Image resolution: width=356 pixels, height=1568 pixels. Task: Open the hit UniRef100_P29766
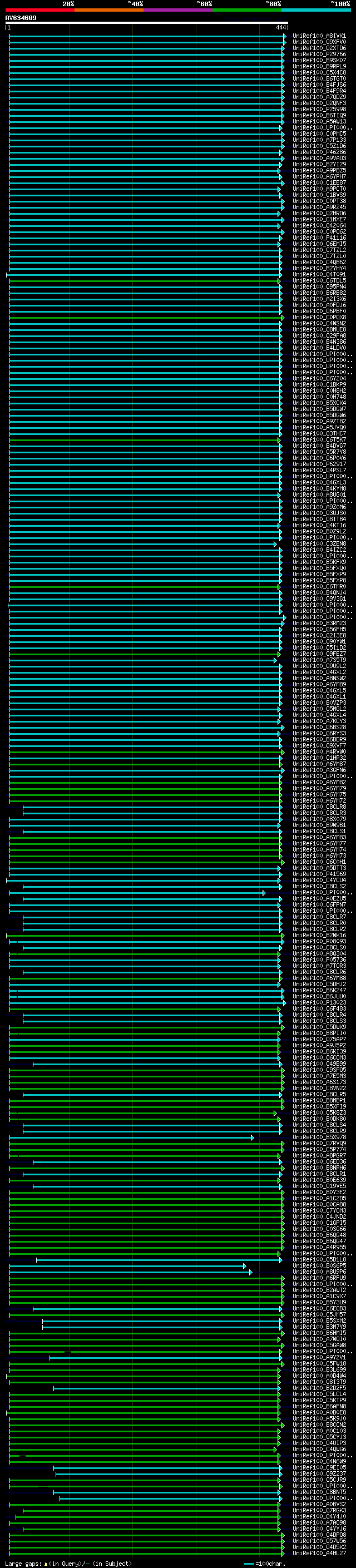319,54
